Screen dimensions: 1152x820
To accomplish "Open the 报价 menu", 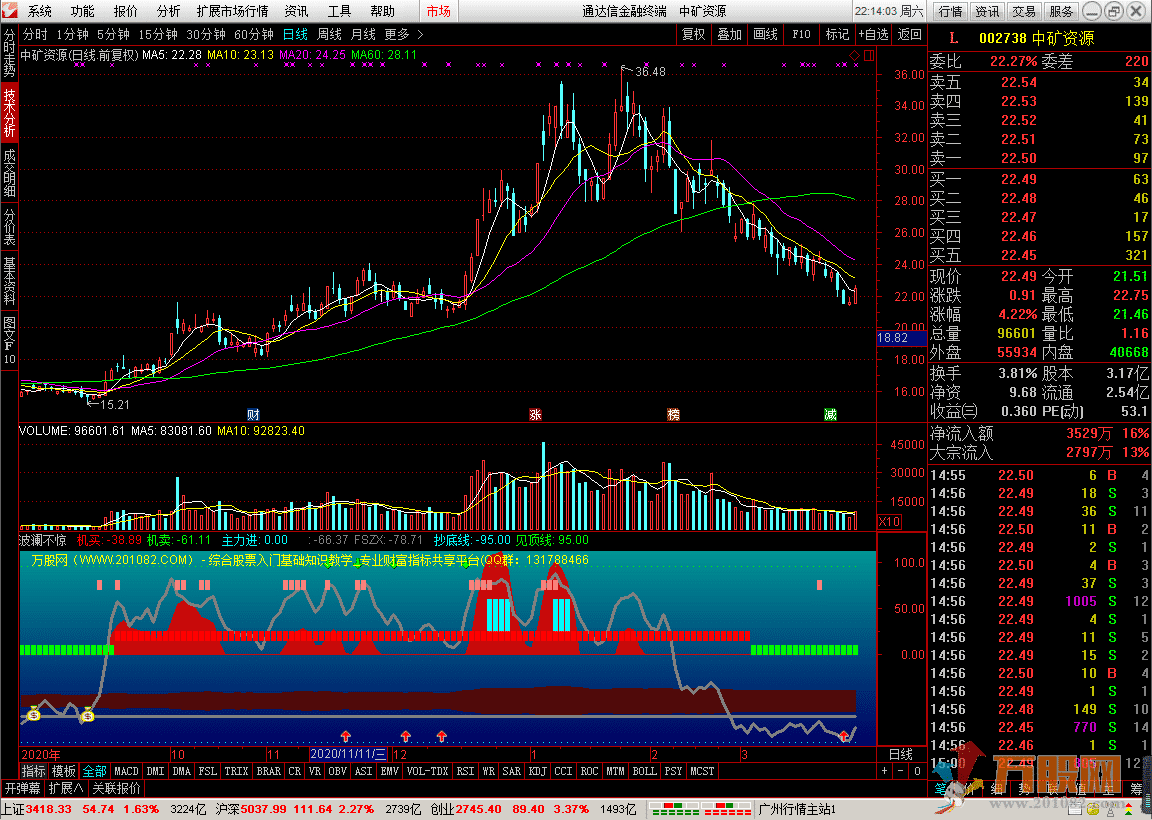I will (x=126, y=11).
